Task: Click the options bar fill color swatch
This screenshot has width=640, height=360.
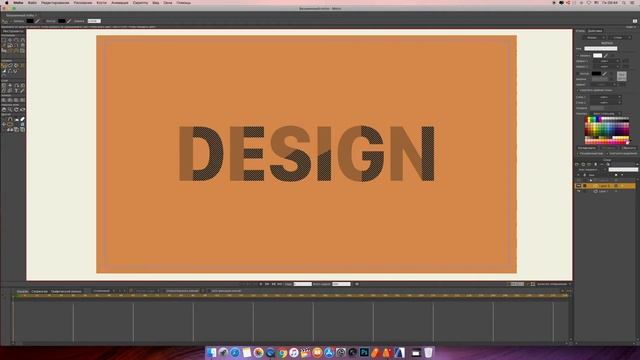Action: tap(30, 21)
